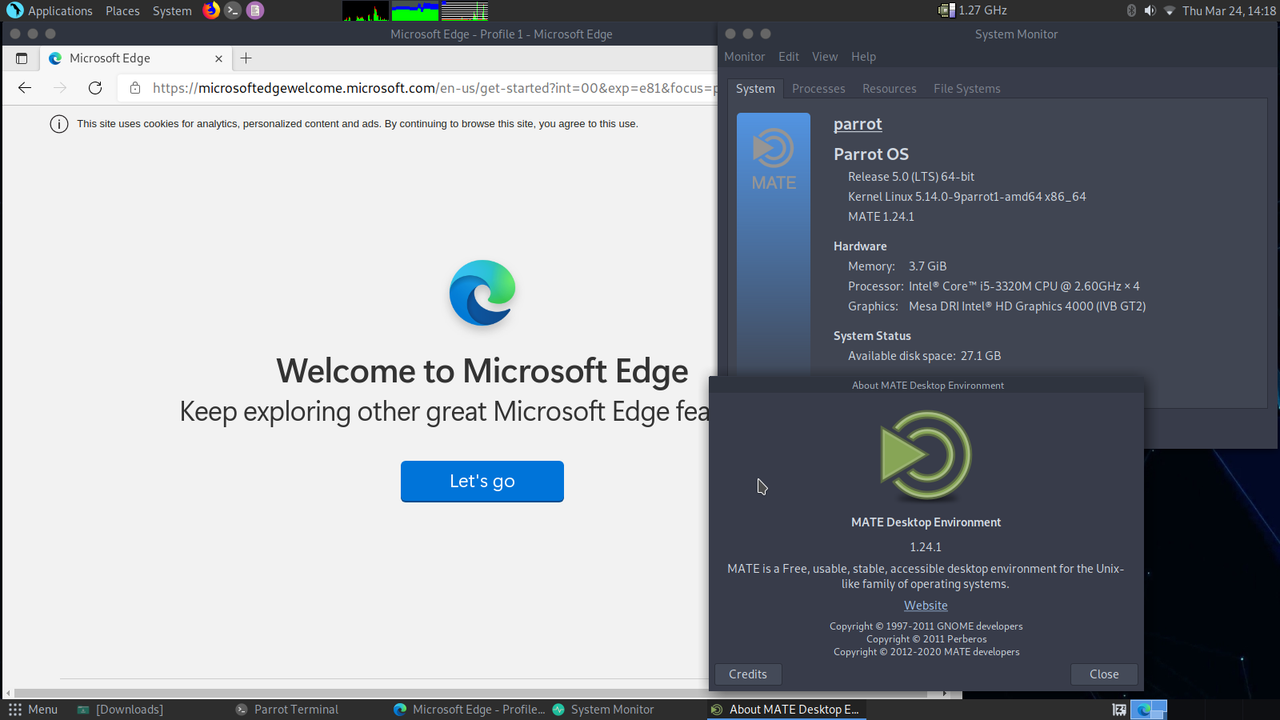1280x720 pixels.
Task: Open the terminal launcher in top panel
Action: [233, 11]
